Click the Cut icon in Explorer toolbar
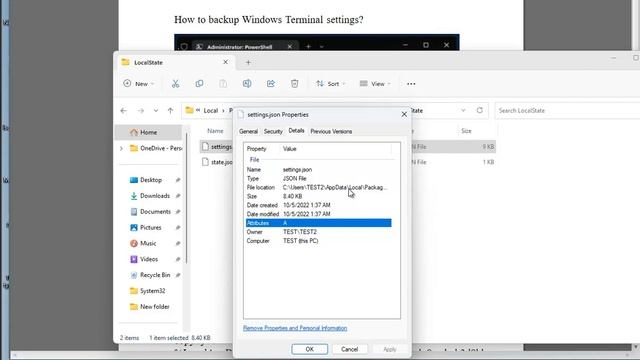This screenshot has height=360, width=640. [176, 84]
